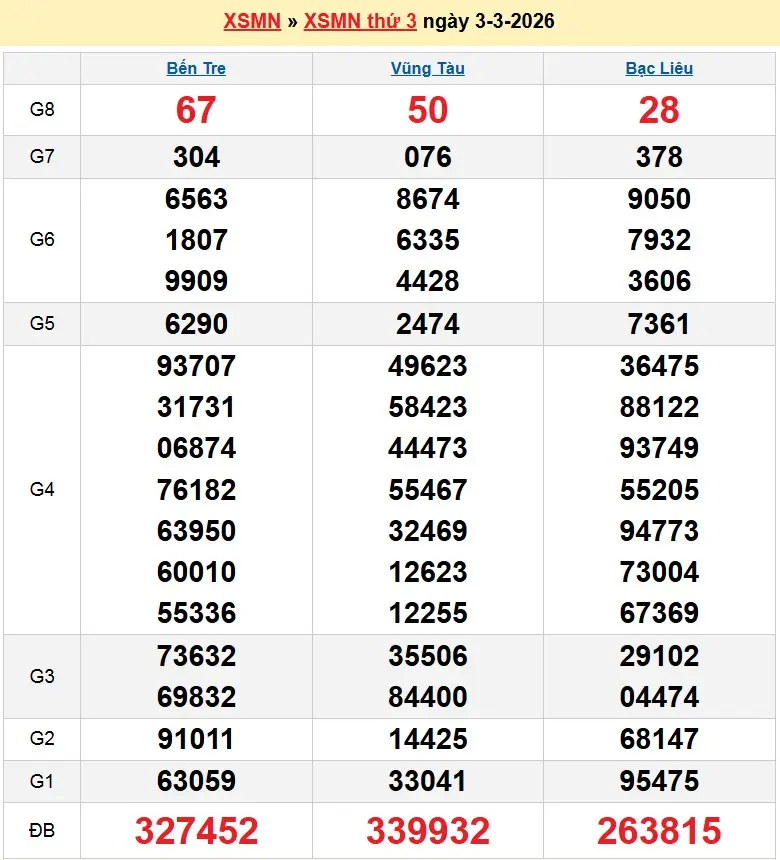Open the Bến Tre province link

[196, 69]
